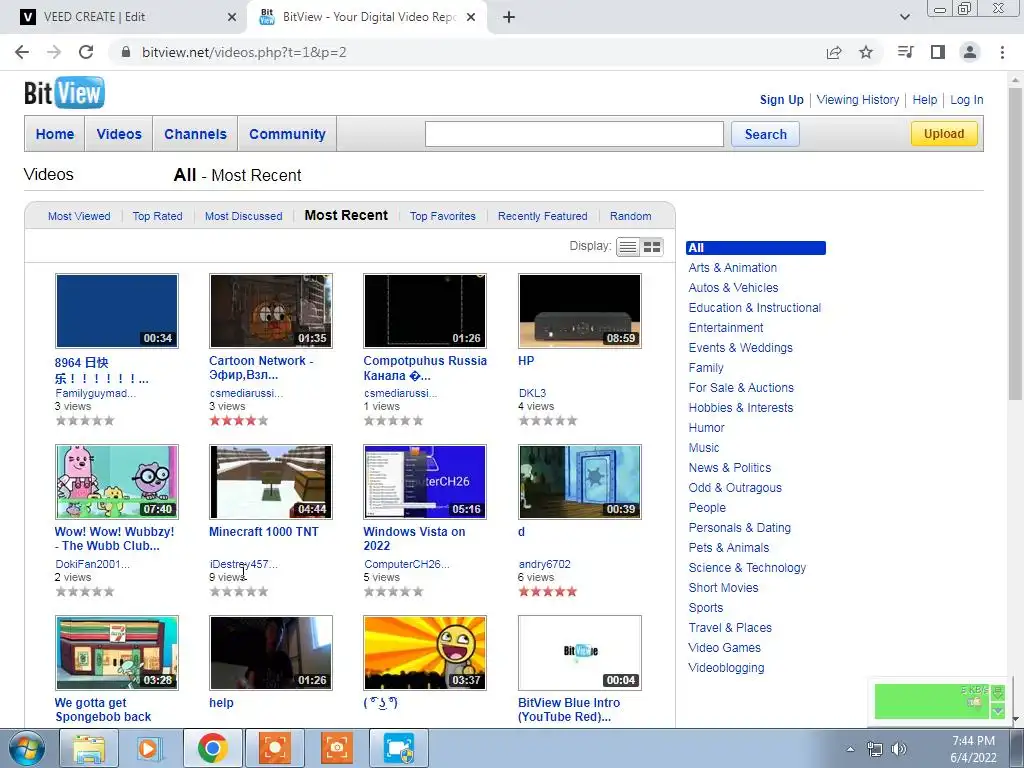Click the yellow Upload button
Screen dimensions: 1024x768
[944, 134]
